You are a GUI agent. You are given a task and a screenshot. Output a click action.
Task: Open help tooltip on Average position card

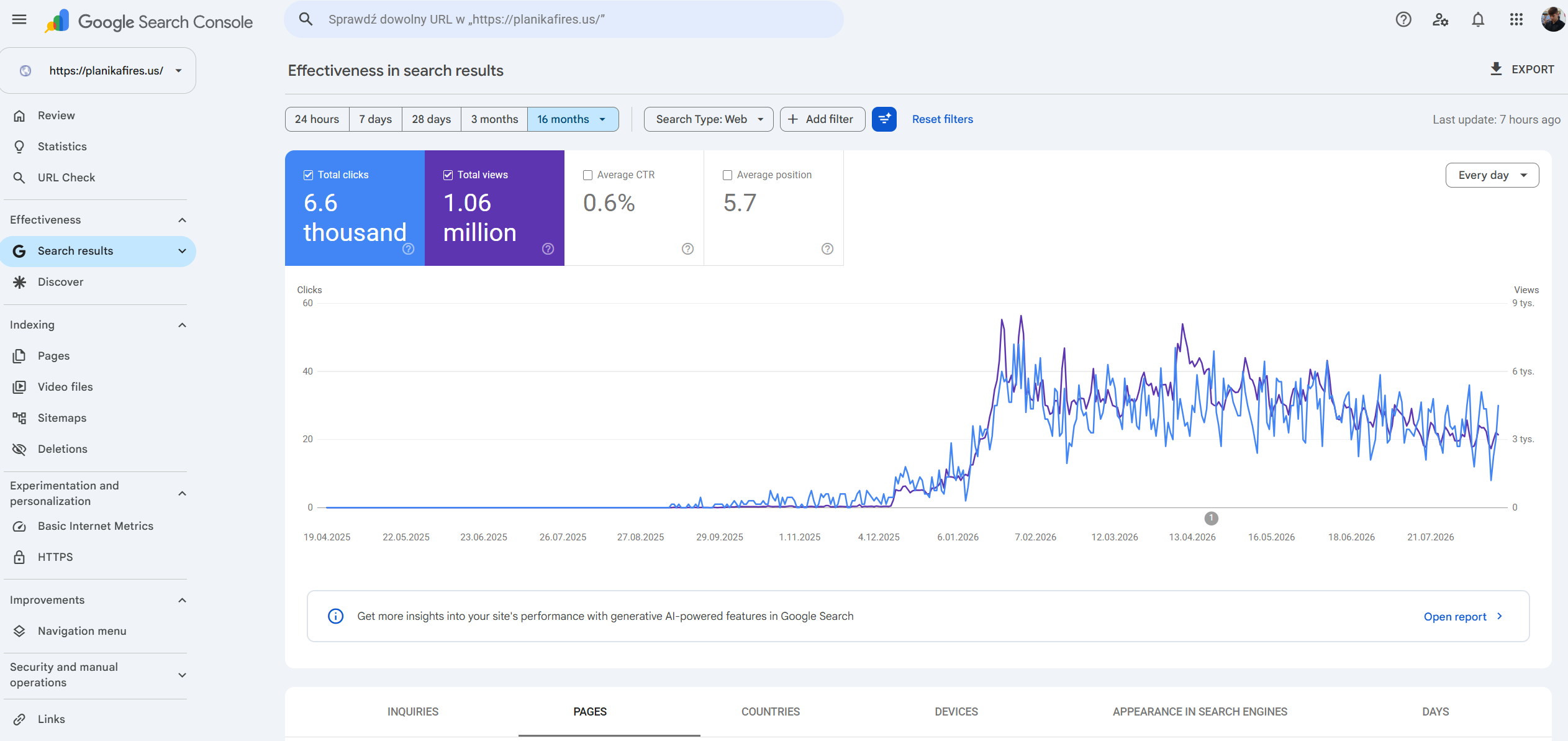coord(827,249)
